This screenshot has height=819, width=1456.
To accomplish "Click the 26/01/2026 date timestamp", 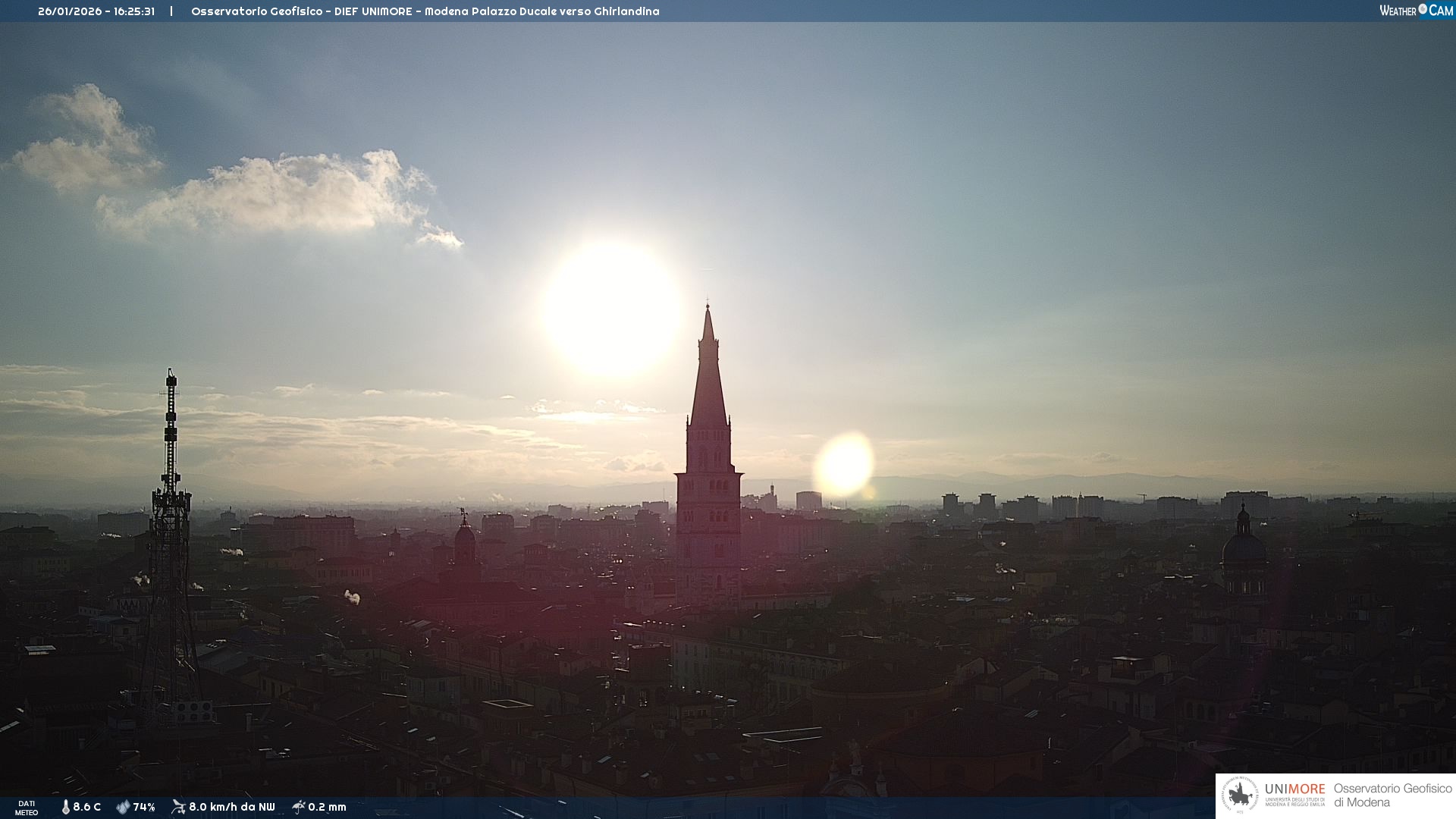I will [x=70, y=11].
